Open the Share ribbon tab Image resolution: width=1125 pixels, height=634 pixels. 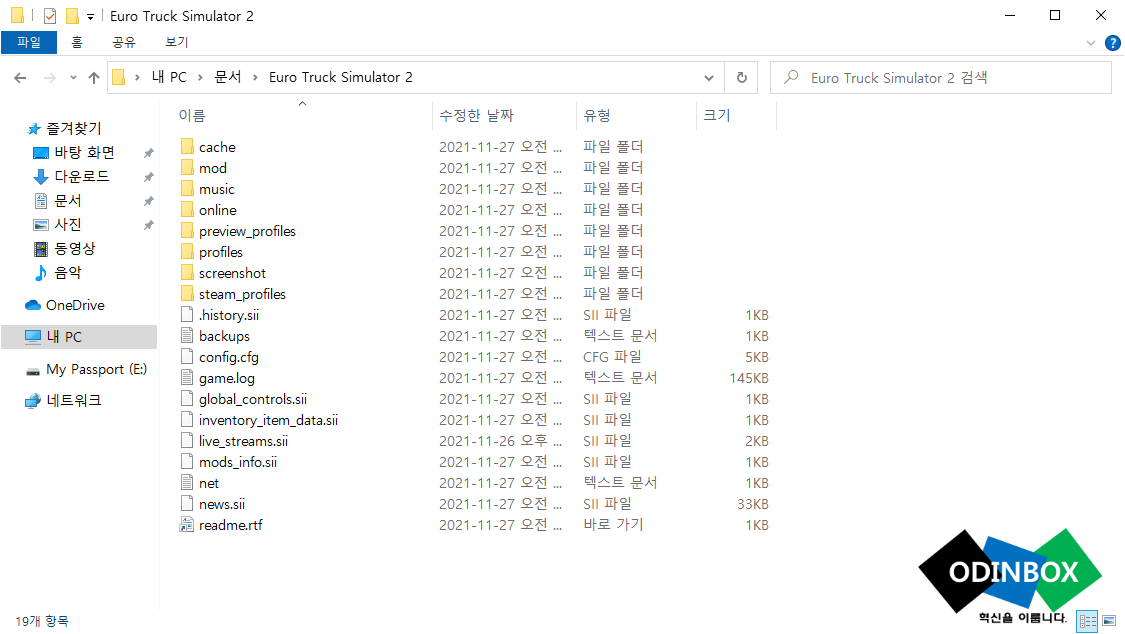click(123, 42)
